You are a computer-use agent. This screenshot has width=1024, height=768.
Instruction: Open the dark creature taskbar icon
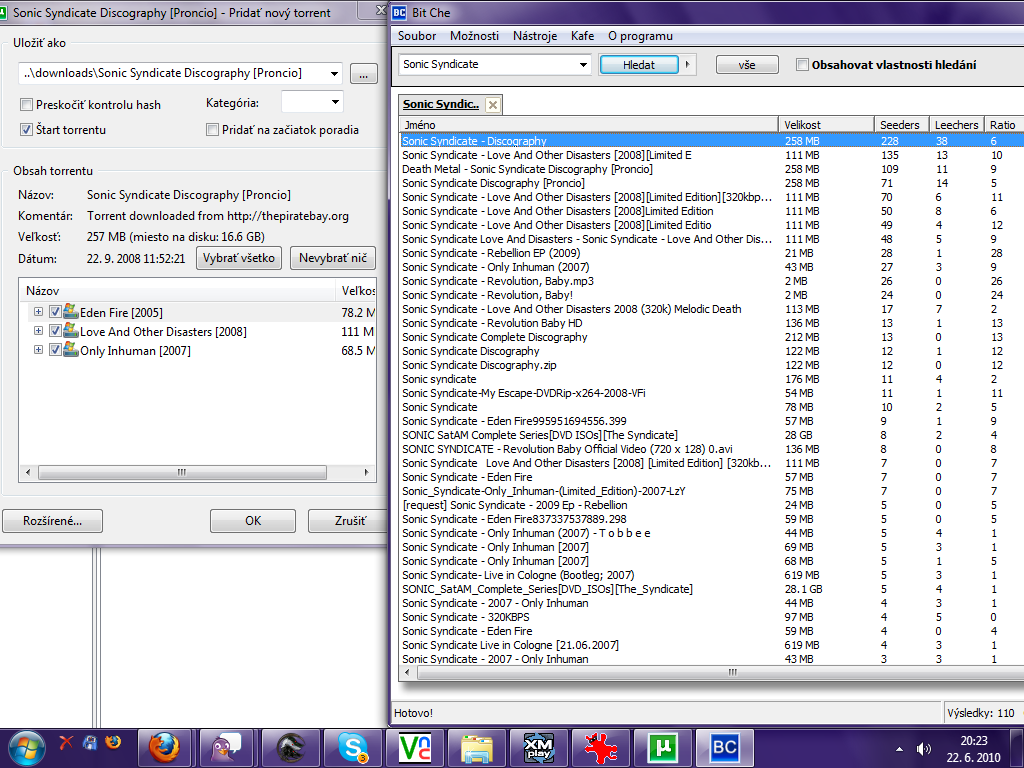point(290,748)
